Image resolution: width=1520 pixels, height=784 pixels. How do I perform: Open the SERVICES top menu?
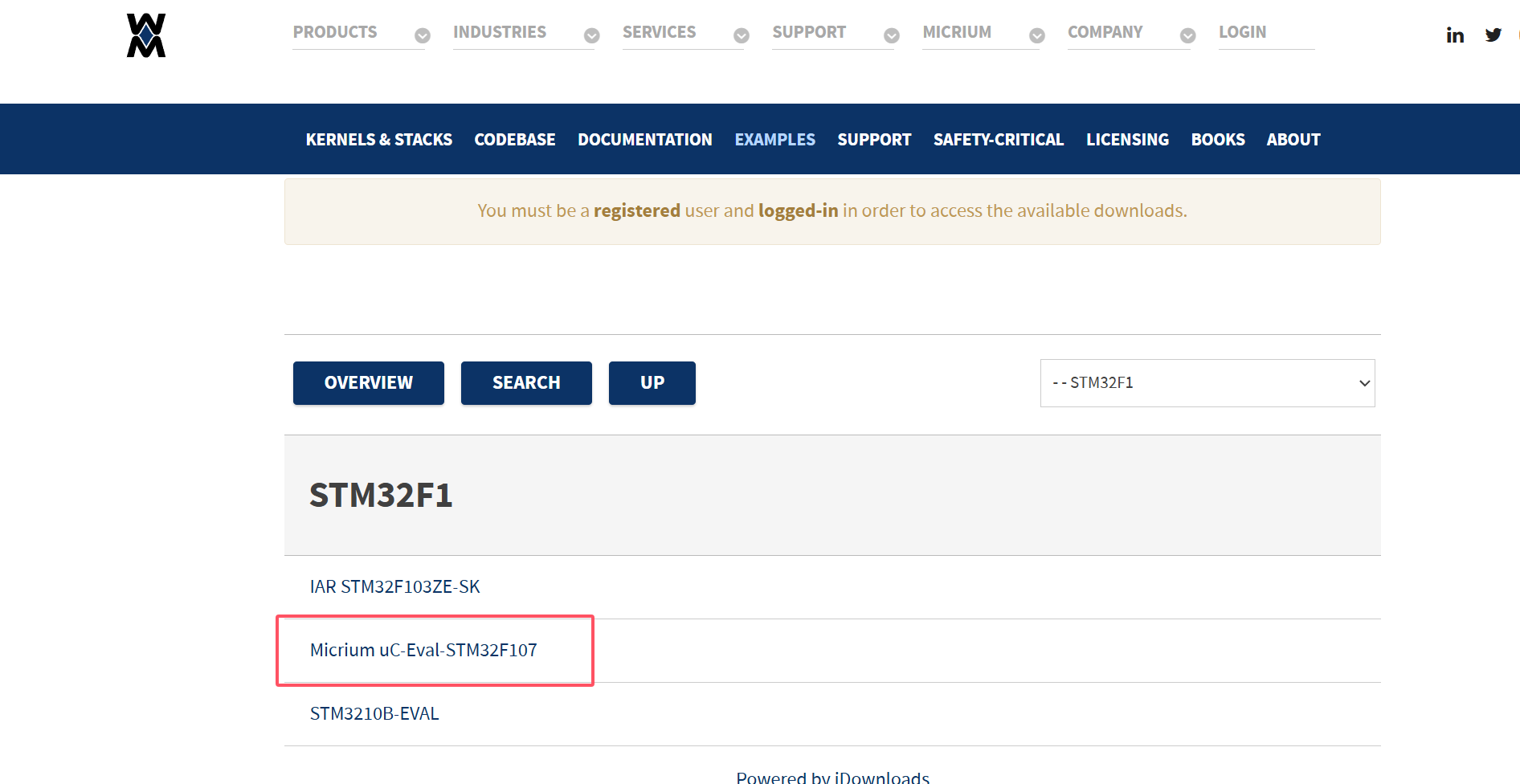click(x=660, y=32)
